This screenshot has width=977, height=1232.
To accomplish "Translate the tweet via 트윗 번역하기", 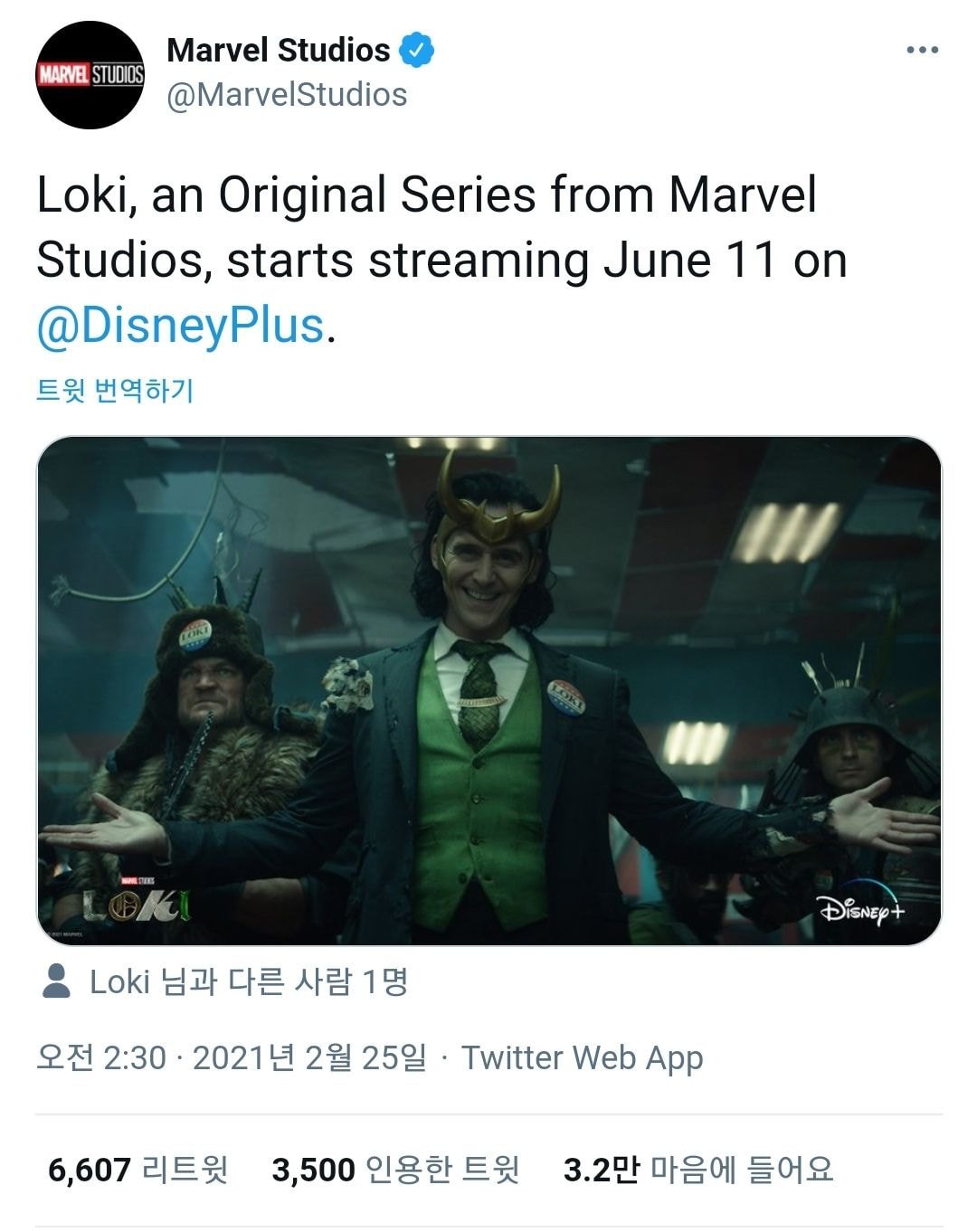I will point(115,391).
